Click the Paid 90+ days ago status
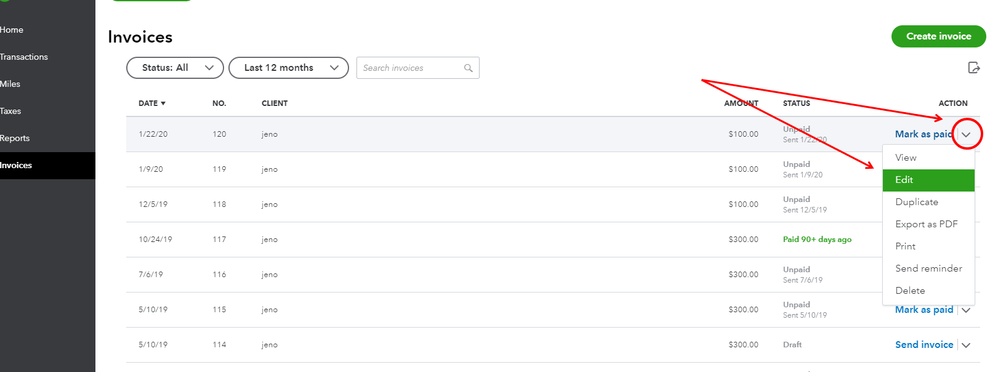This screenshot has height=372, width=998. click(x=817, y=240)
